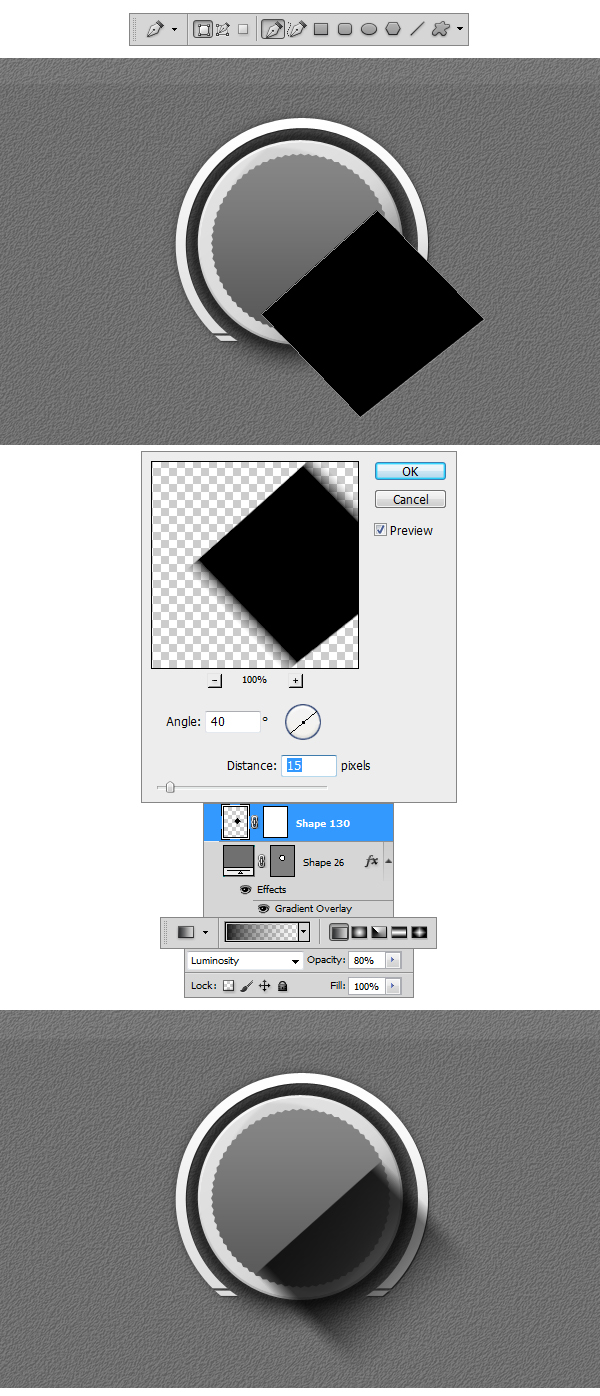
Task: Collapse Shape 26 layer effects
Action: coord(388,861)
